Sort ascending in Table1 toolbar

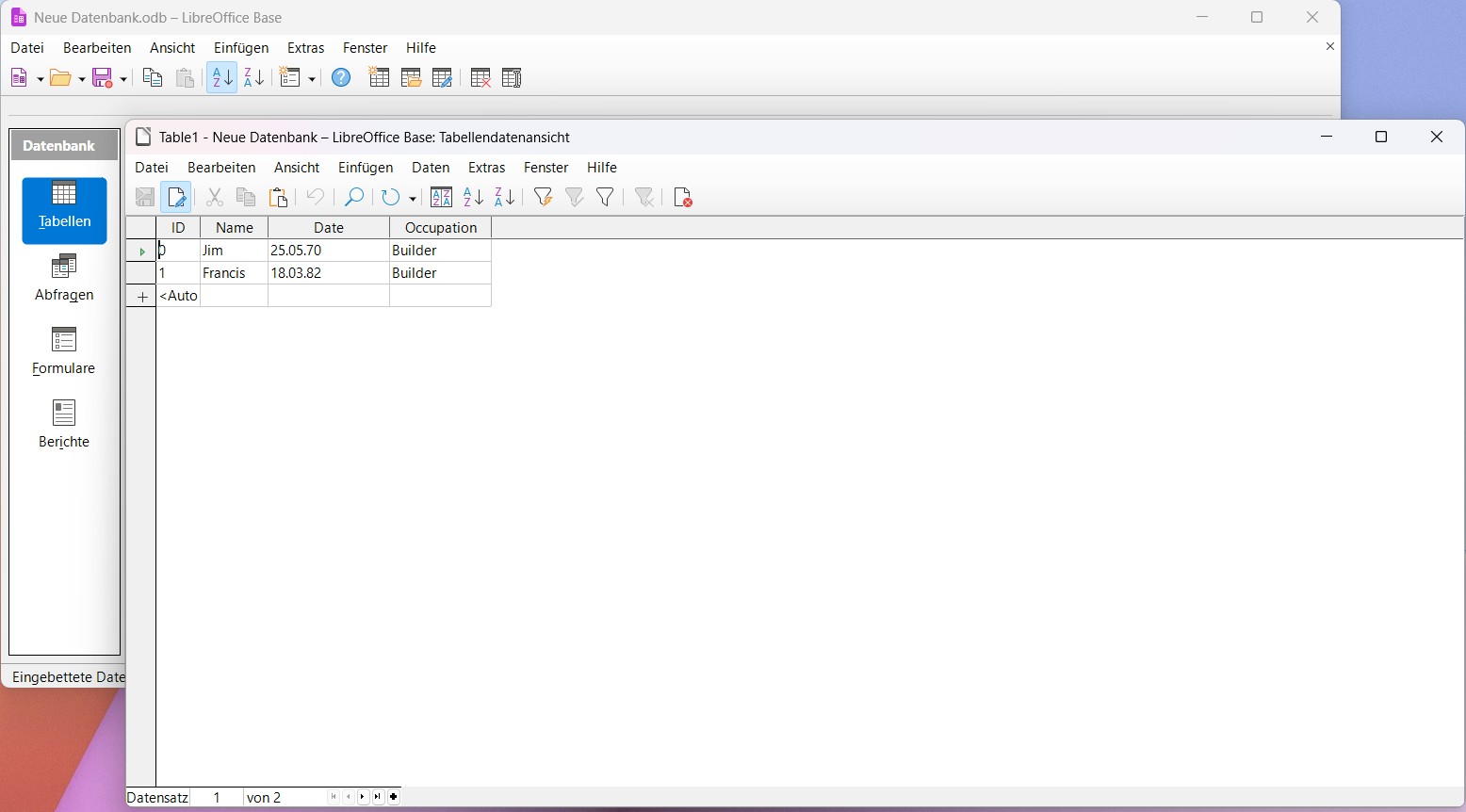(473, 197)
